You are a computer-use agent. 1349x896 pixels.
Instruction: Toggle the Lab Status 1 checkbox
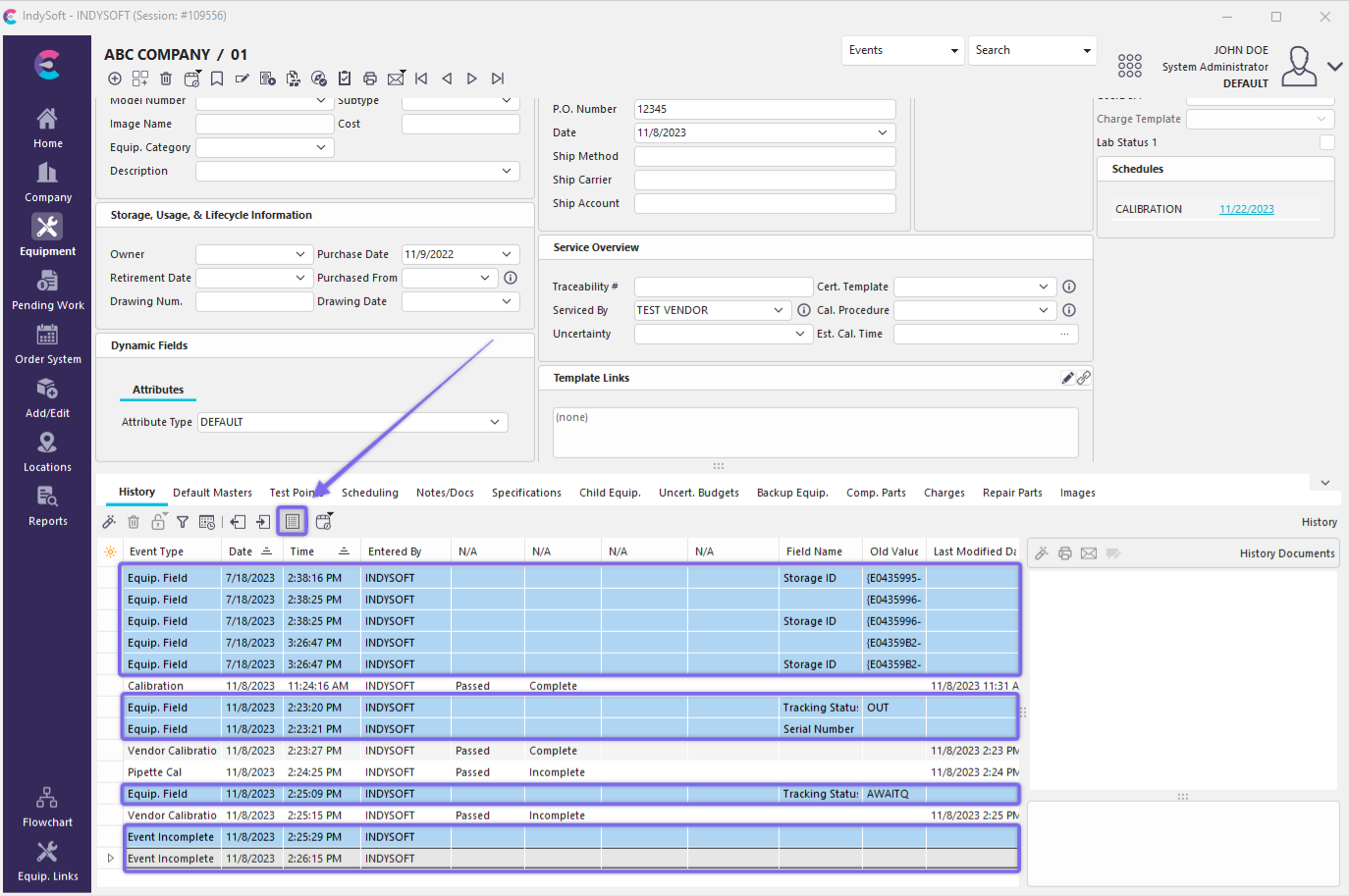tap(1326, 142)
